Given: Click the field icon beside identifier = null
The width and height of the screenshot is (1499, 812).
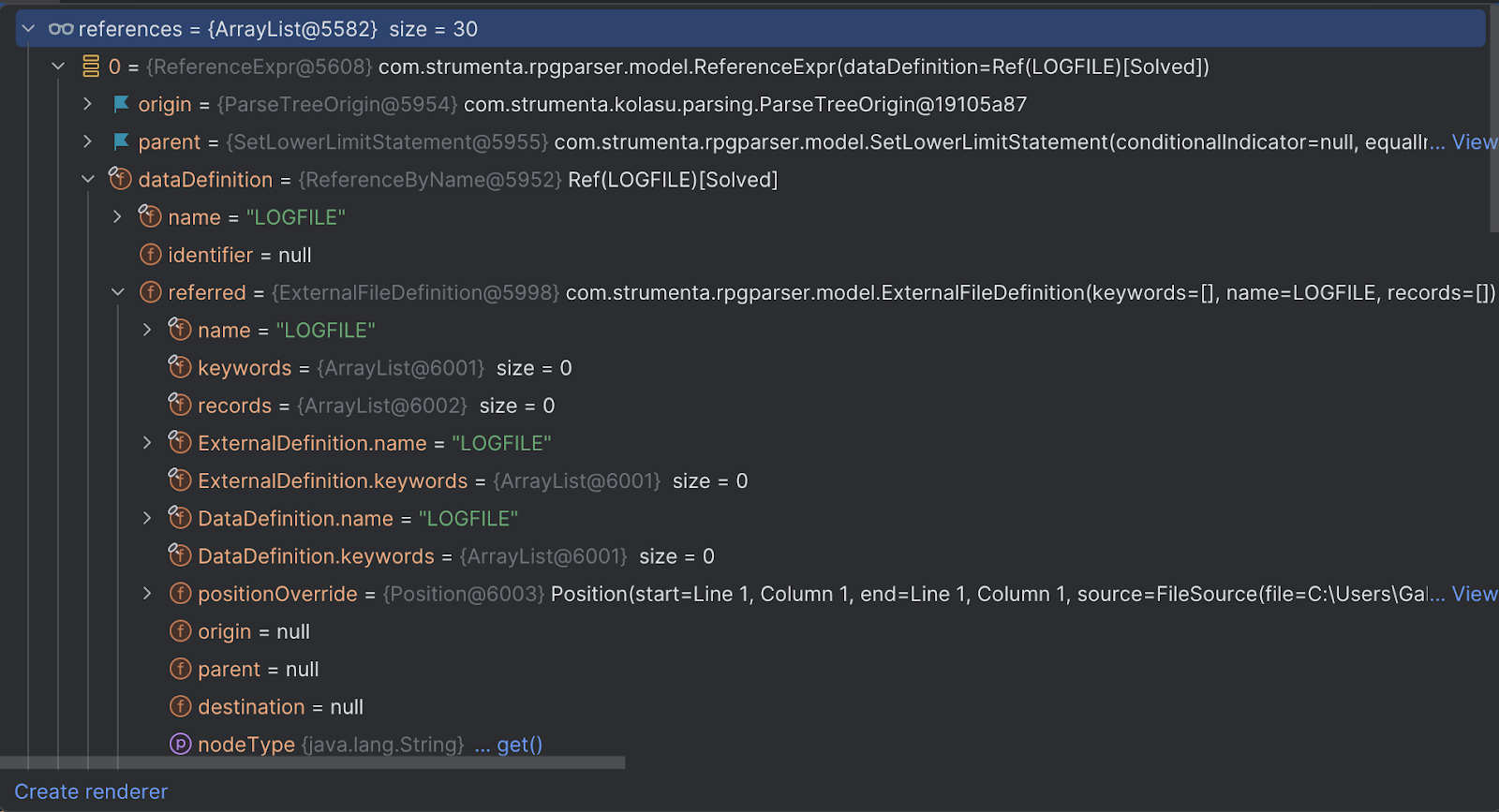Looking at the screenshot, I should pos(150,254).
